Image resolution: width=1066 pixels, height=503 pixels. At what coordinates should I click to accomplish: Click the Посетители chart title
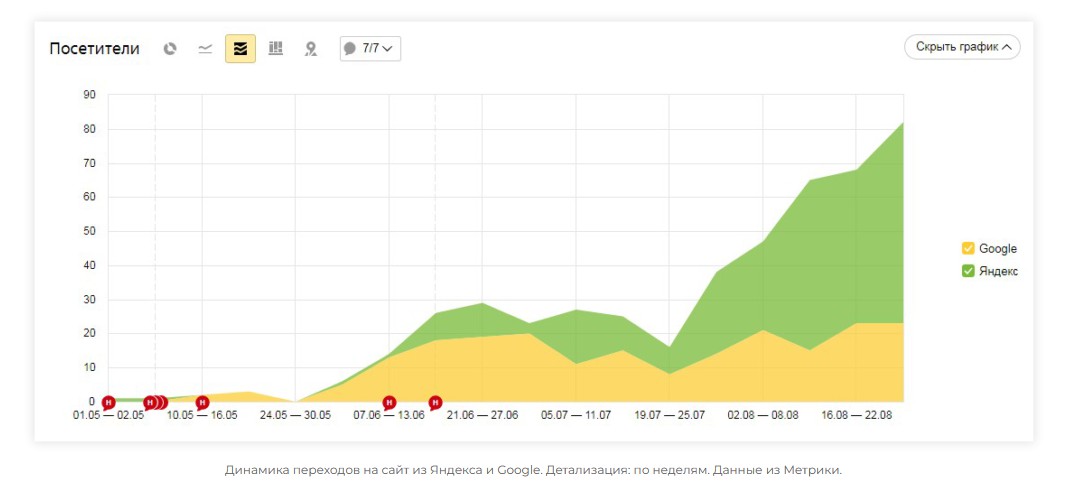(x=94, y=48)
